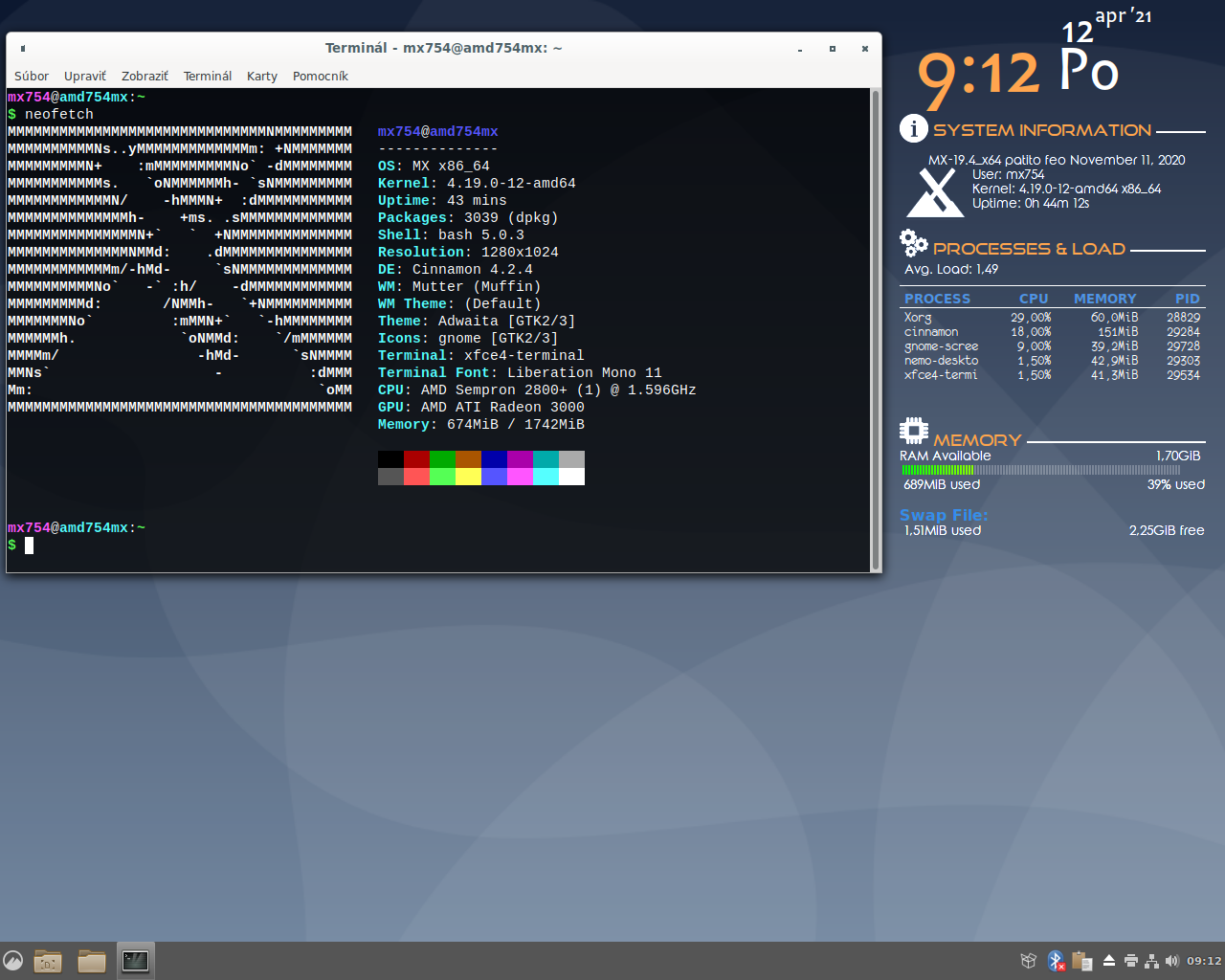Click the System Information info icon

(913, 128)
